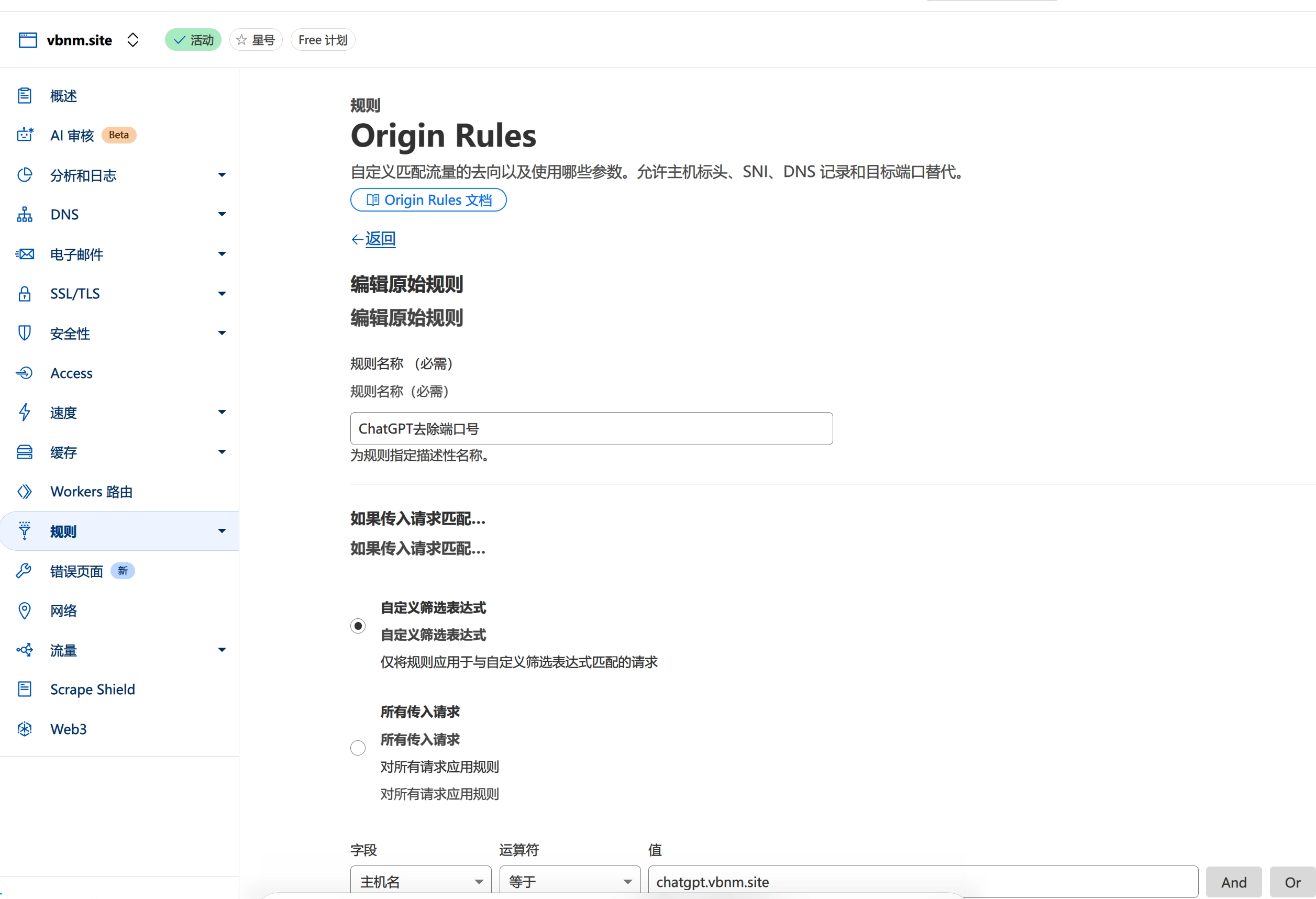Viewport: 1316px width, 899px height.
Task: Click the 速度 lightning bolt icon
Action: [x=24, y=412]
